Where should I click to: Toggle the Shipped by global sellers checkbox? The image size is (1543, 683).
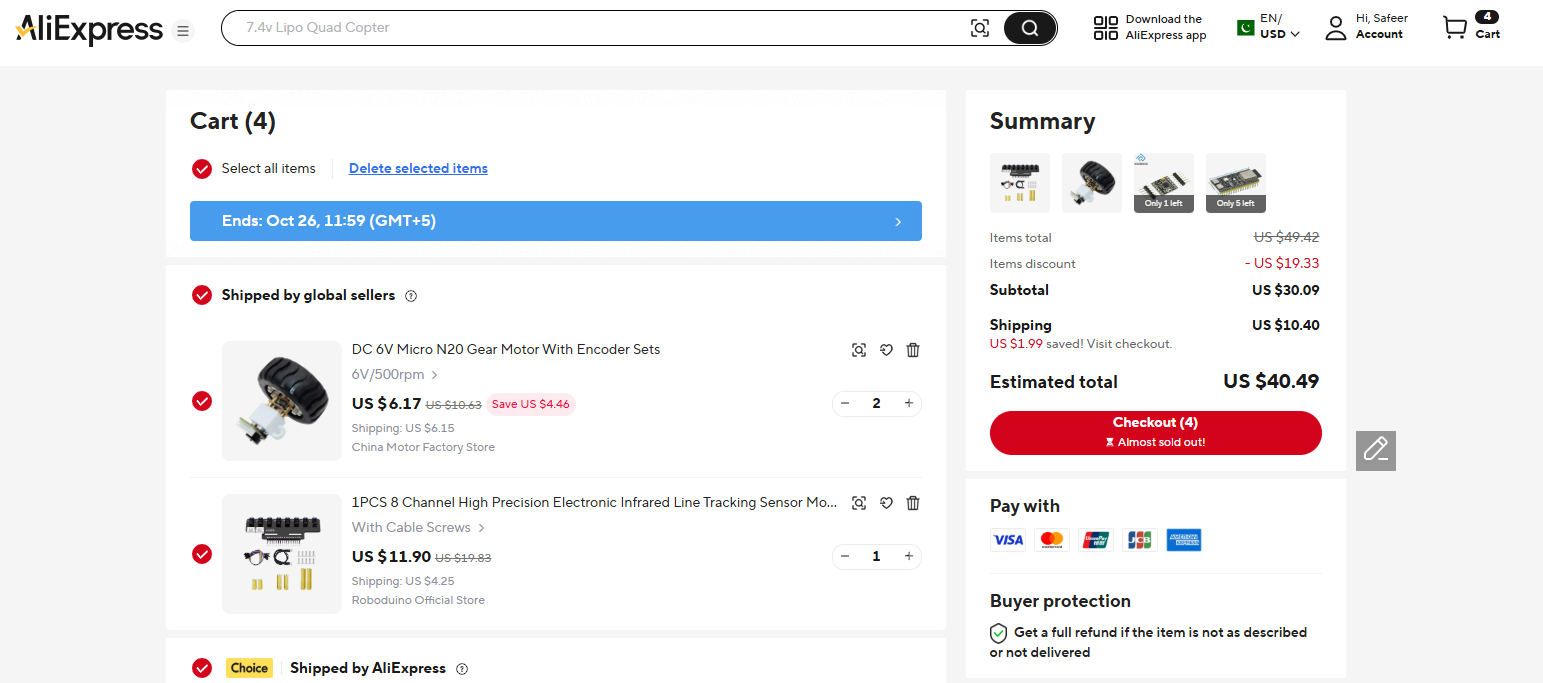(202, 295)
